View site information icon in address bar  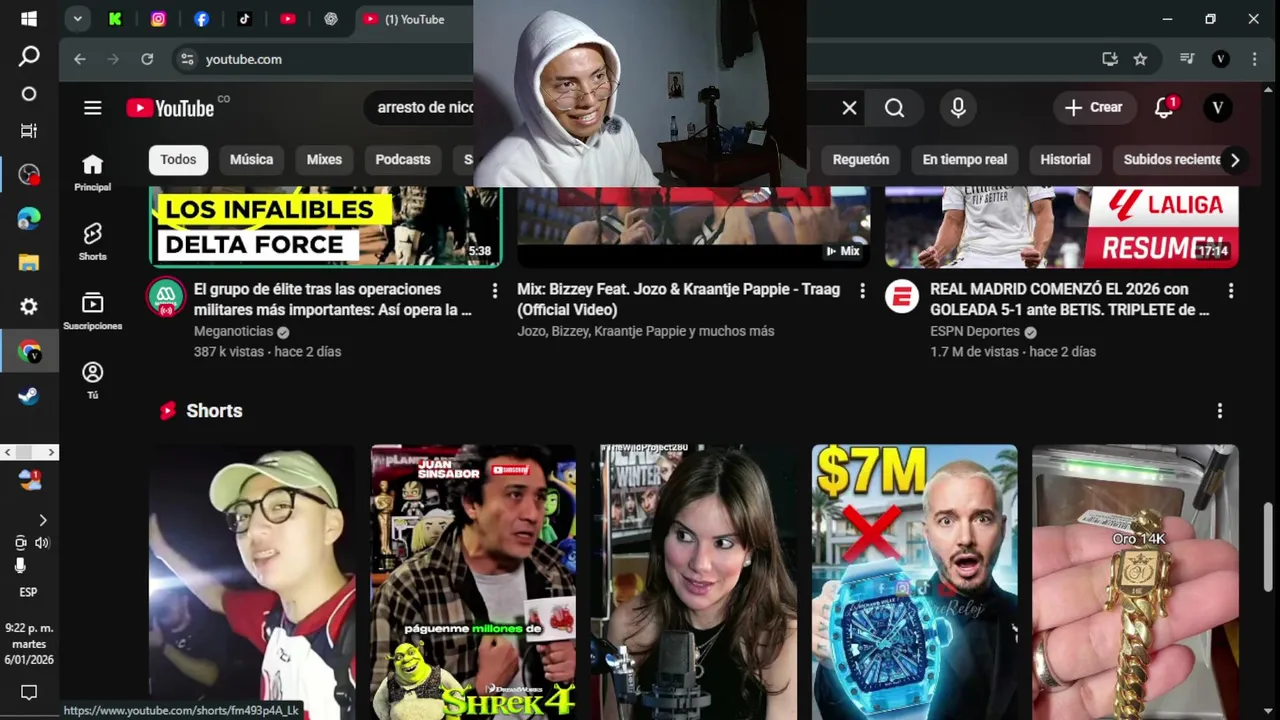tap(187, 59)
